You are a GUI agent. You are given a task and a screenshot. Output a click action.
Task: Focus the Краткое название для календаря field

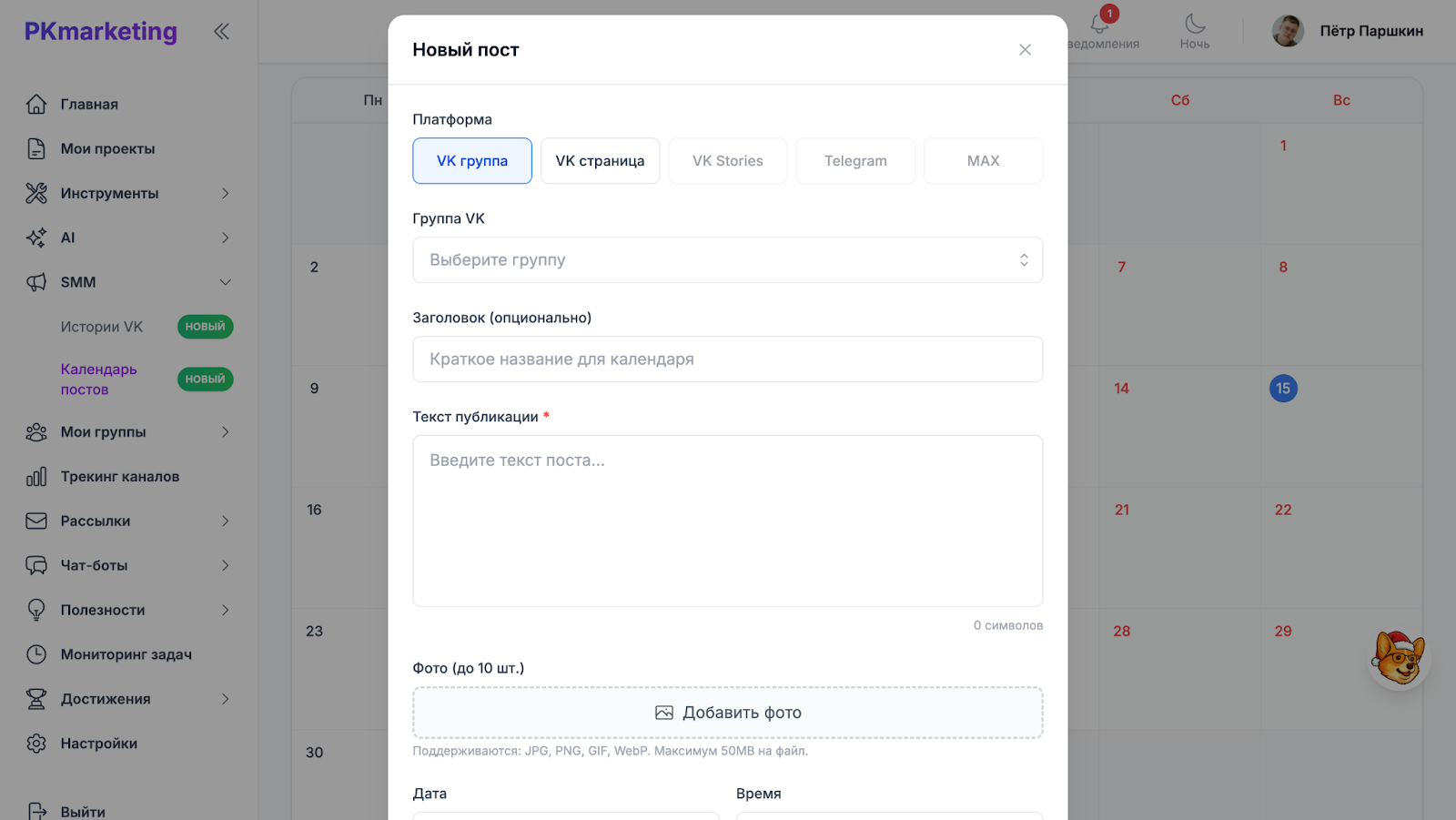pyautogui.click(x=728, y=359)
